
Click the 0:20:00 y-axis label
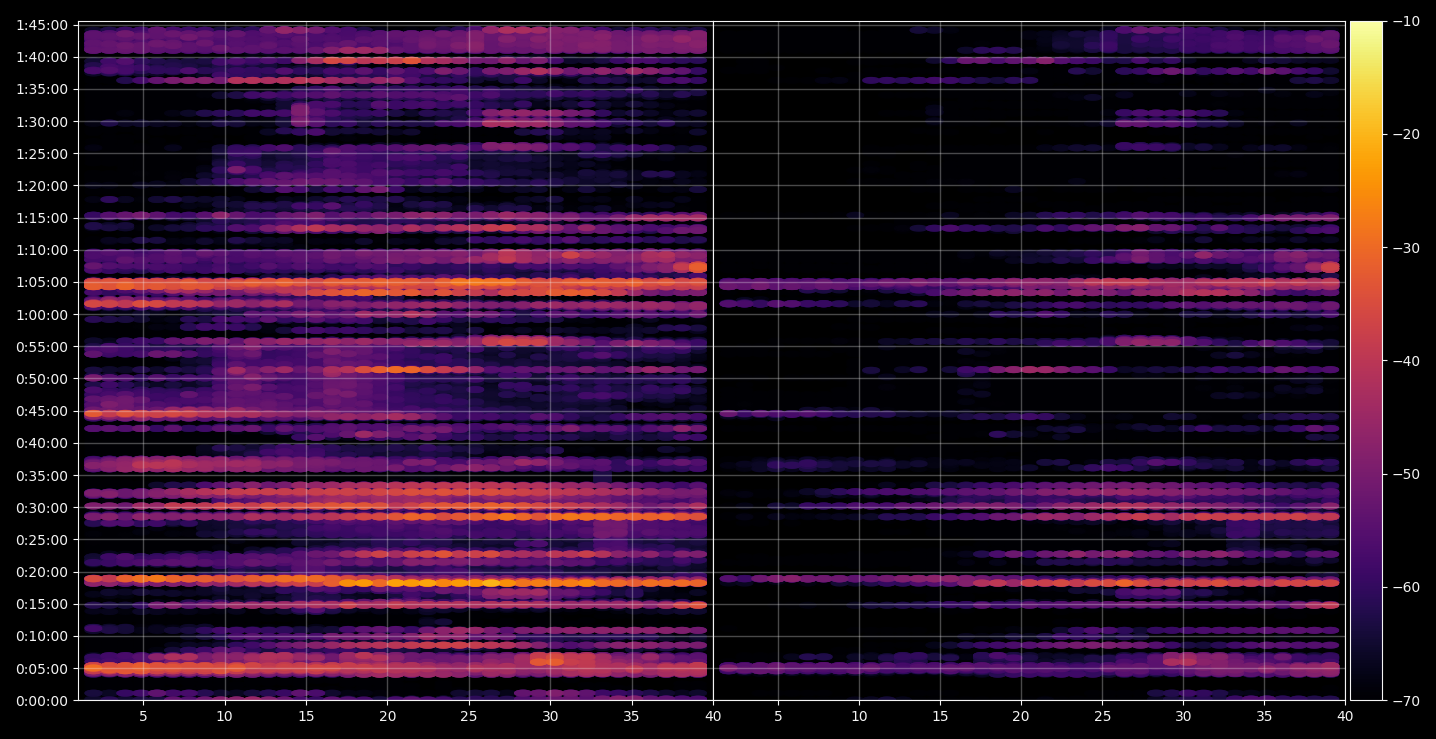[42, 572]
